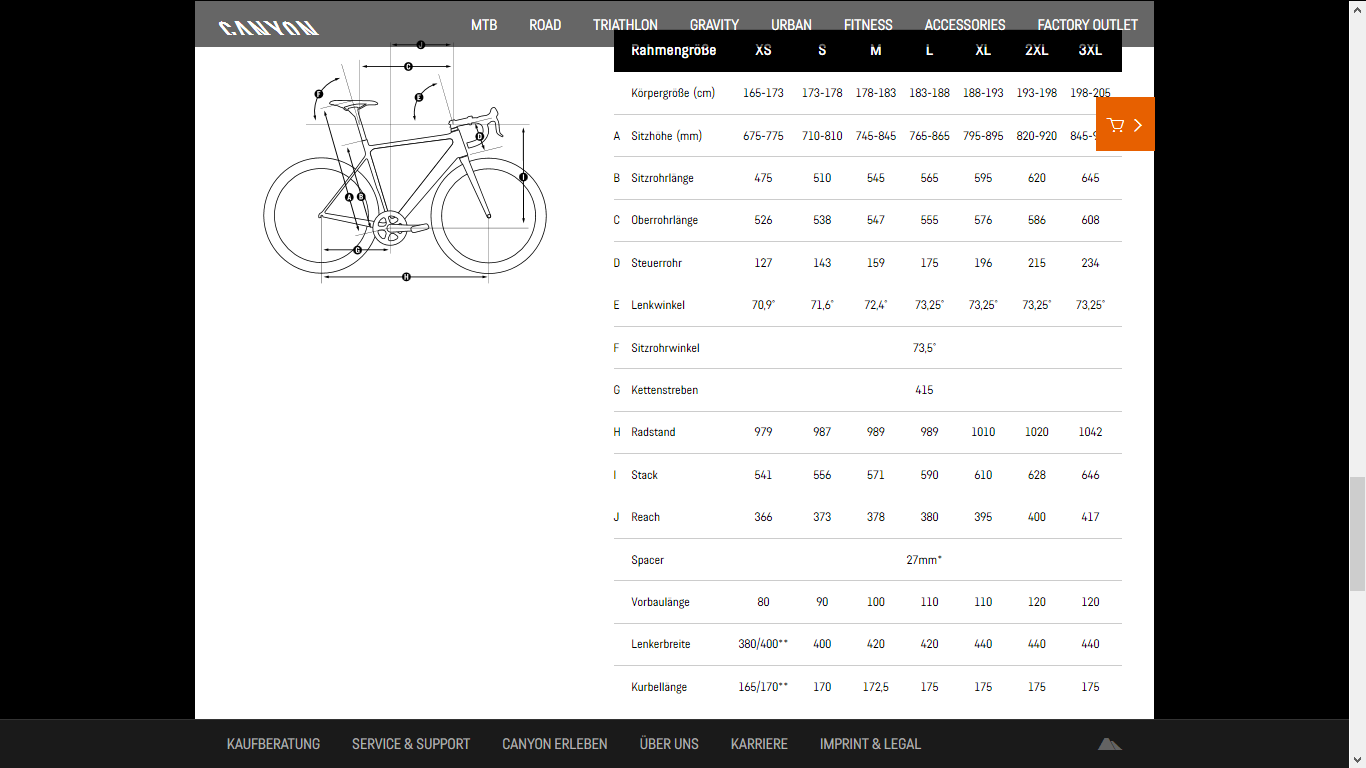
Task: Open the ACCESSORIES menu
Action: pos(965,25)
